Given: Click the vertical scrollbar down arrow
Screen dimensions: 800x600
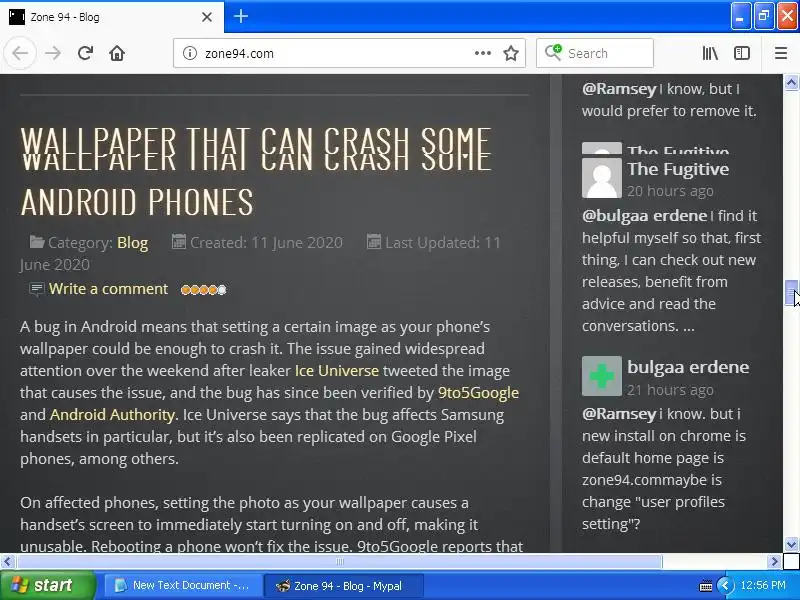Looking at the screenshot, I should click(x=791, y=544).
